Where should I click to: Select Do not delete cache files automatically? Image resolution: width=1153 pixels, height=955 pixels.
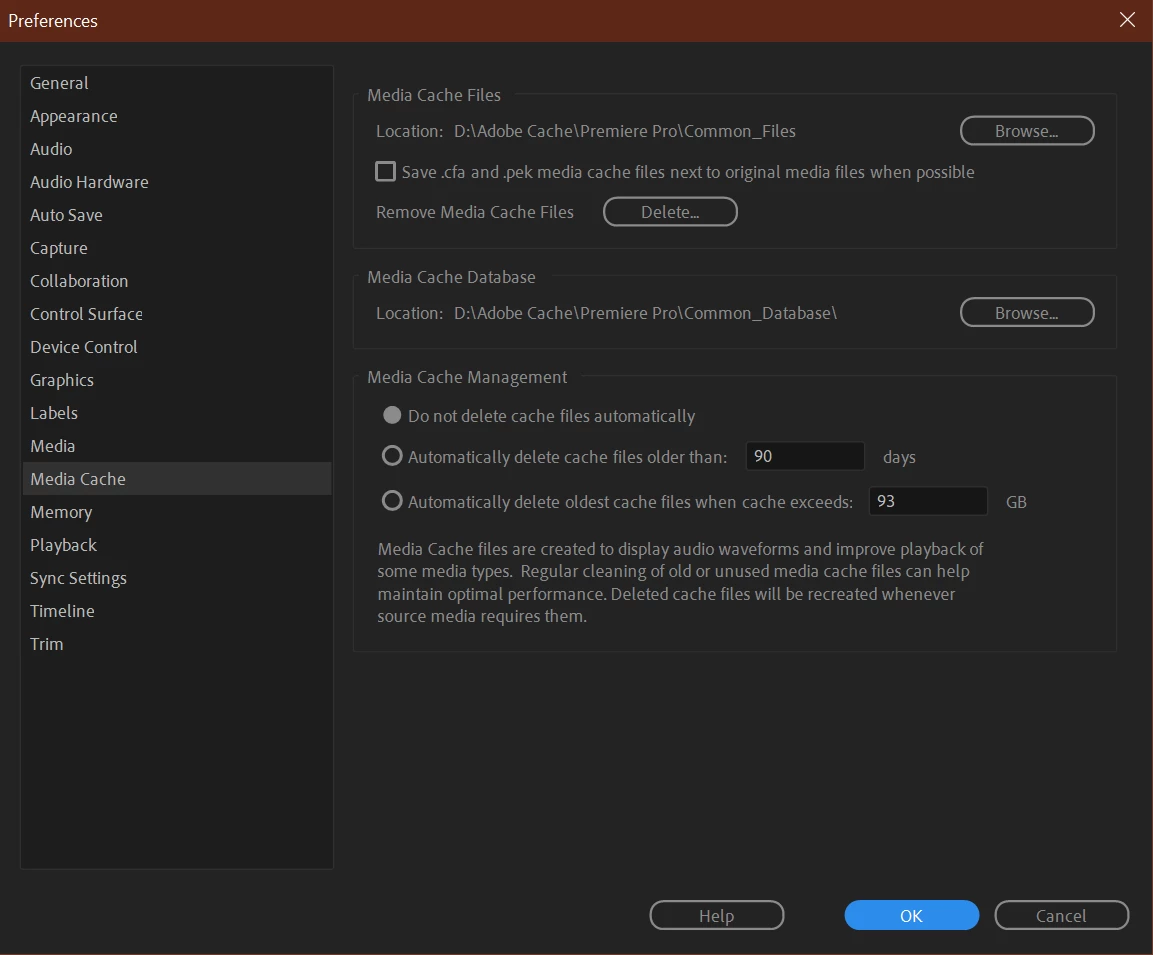point(392,415)
